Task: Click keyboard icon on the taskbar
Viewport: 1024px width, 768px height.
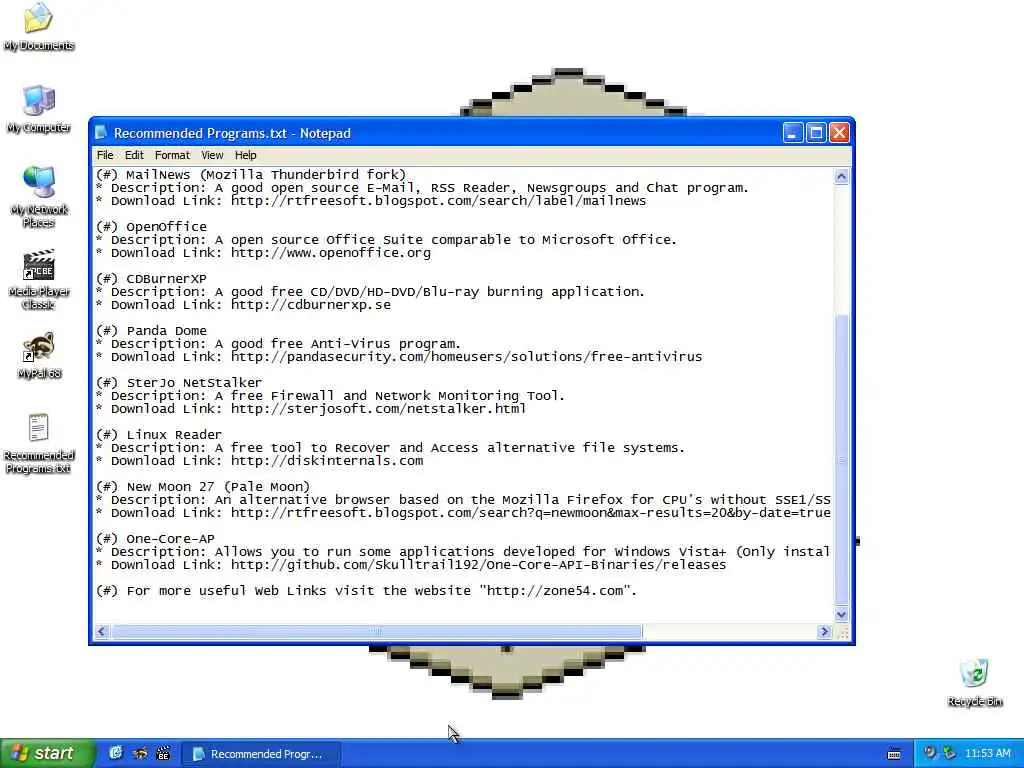Action: click(894, 754)
